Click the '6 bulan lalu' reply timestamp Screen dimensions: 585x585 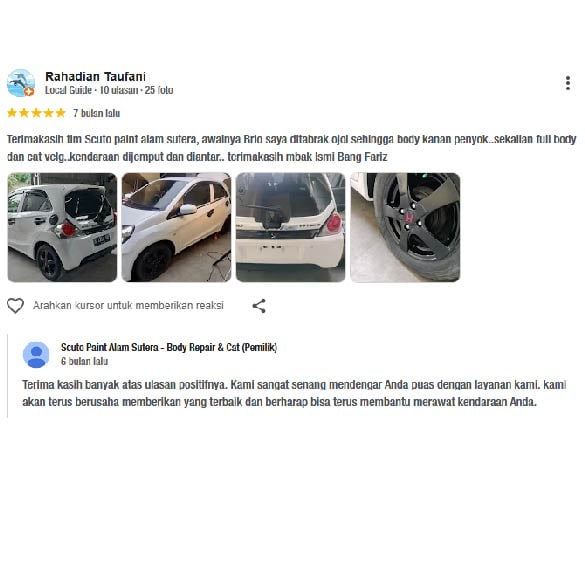tap(85, 361)
